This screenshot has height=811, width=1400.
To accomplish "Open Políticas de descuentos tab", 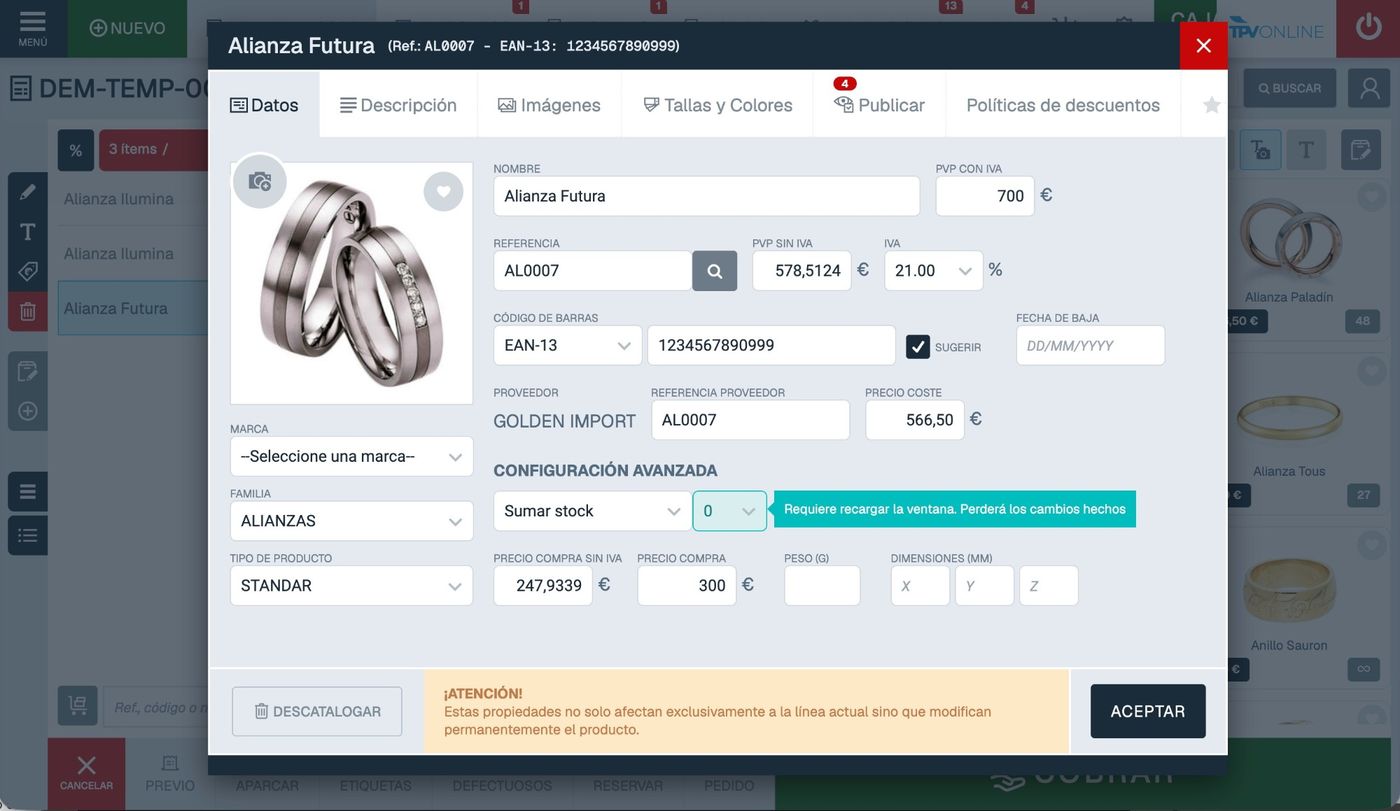I will (1063, 105).
